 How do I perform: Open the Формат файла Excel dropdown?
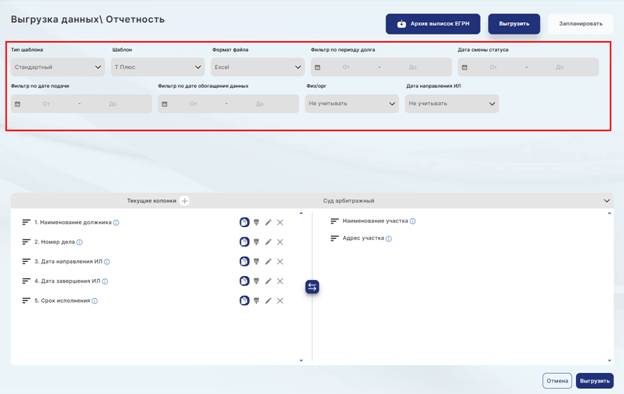[258, 67]
